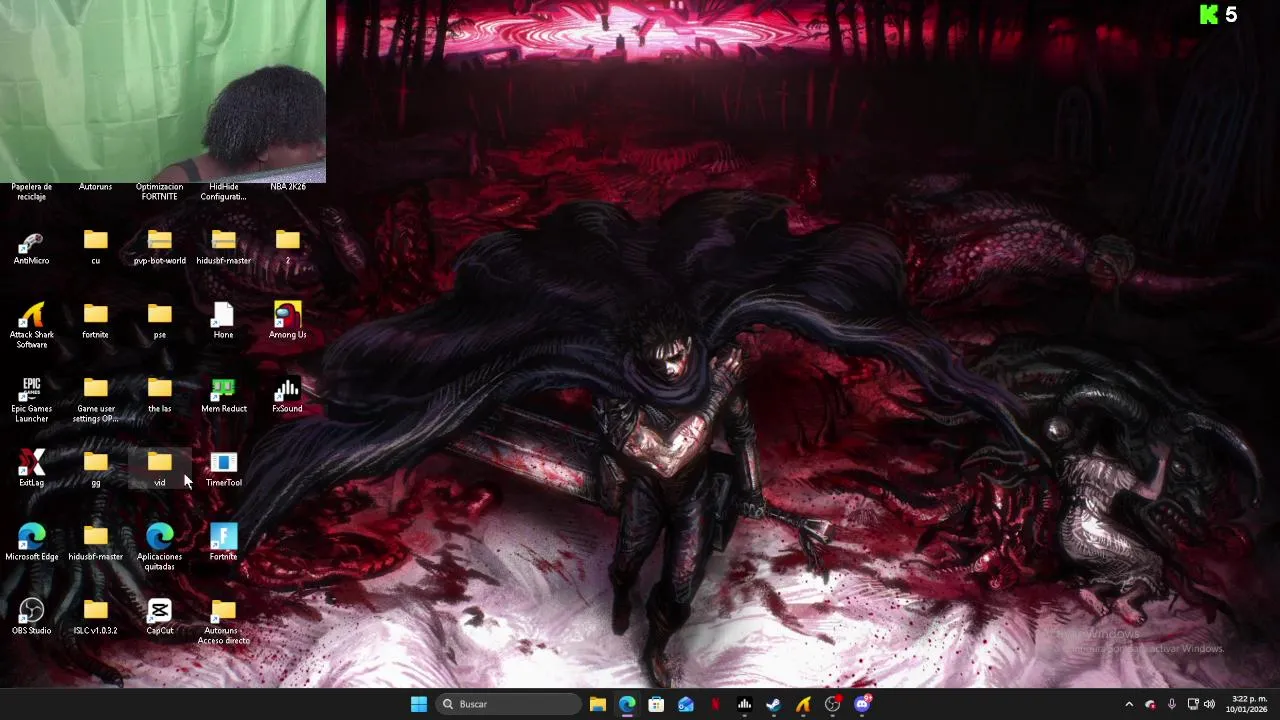Click the microphone tray icon
The height and width of the screenshot is (720, 1280).
tap(1171, 704)
